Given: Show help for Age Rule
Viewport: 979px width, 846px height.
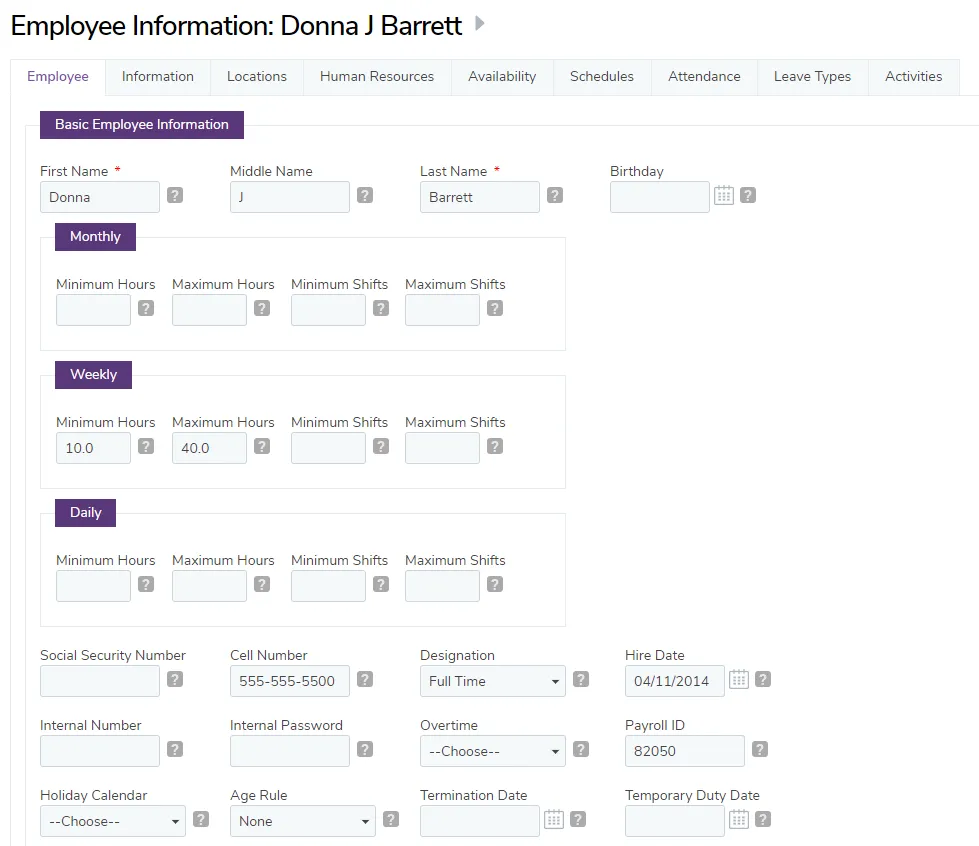Looking at the screenshot, I should click(x=391, y=819).
